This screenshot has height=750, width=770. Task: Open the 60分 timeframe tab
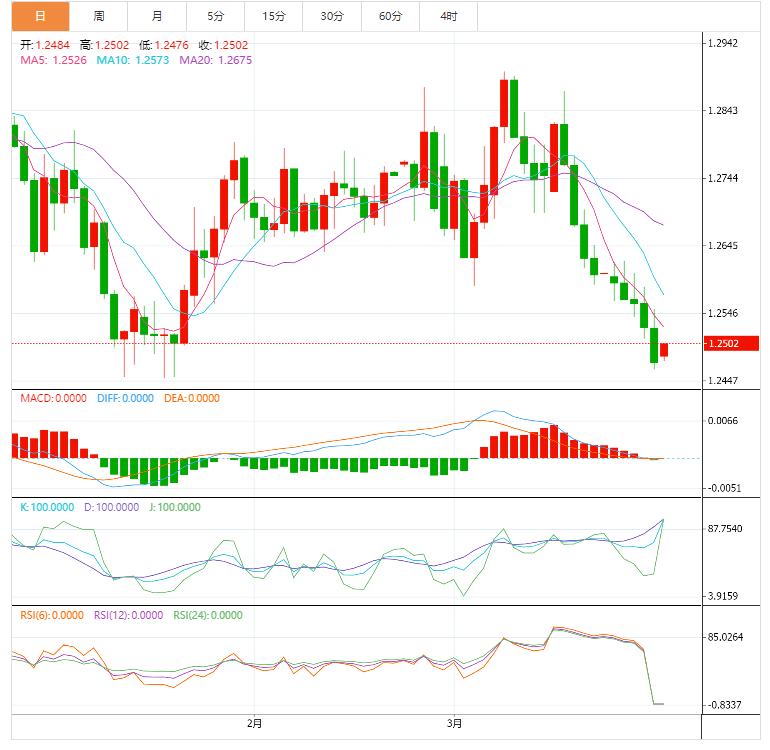pos(391,16)
